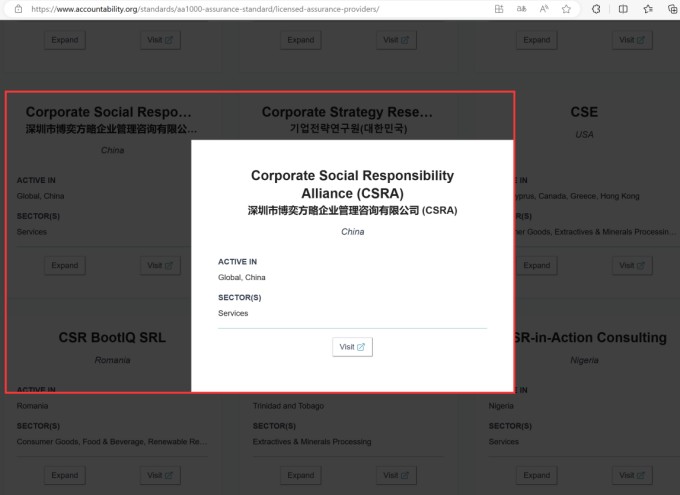Click the browser address bar URL
Screen dimensions: 680x495
point(205,9)
